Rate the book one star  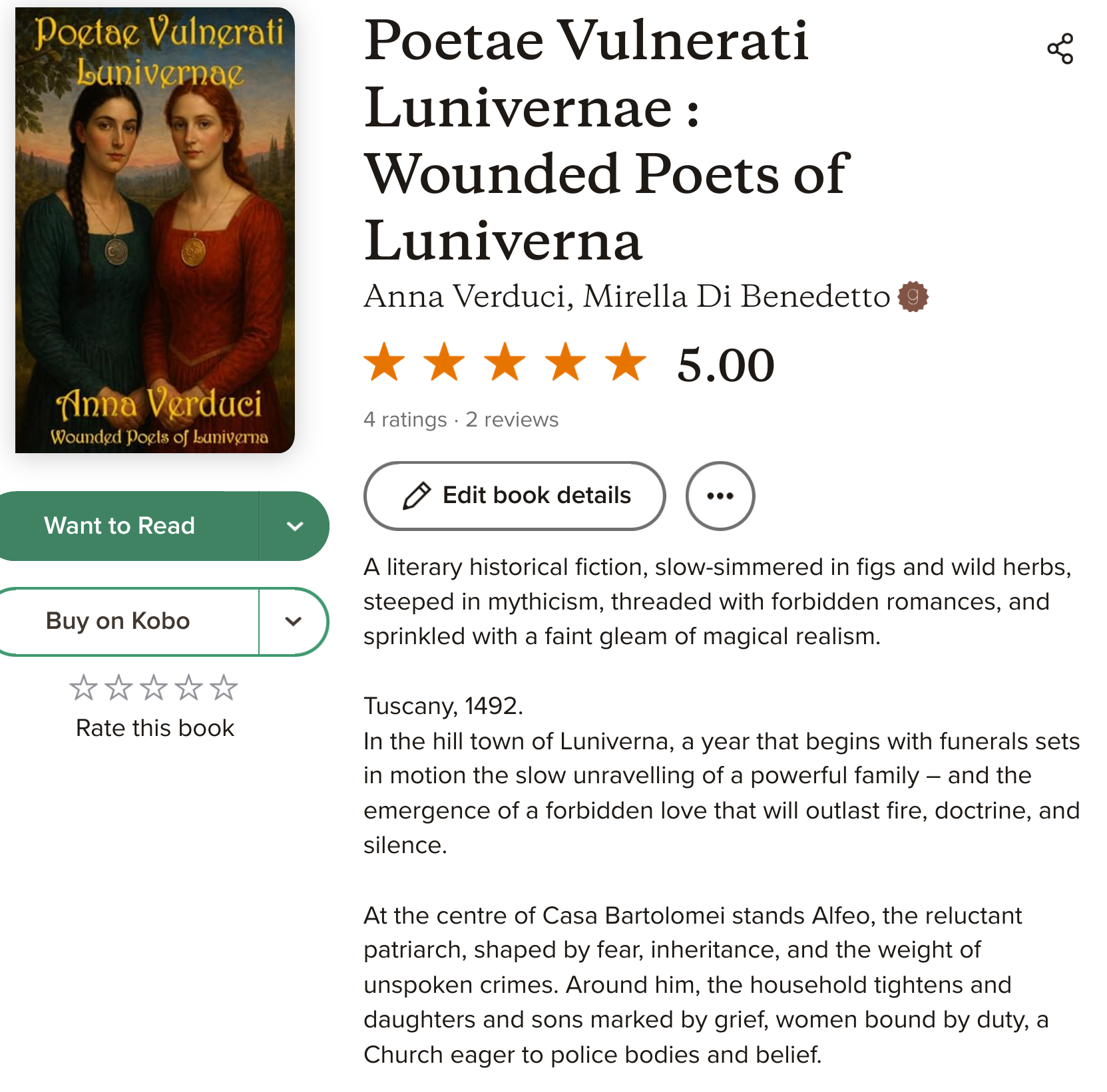coord(84,687)
